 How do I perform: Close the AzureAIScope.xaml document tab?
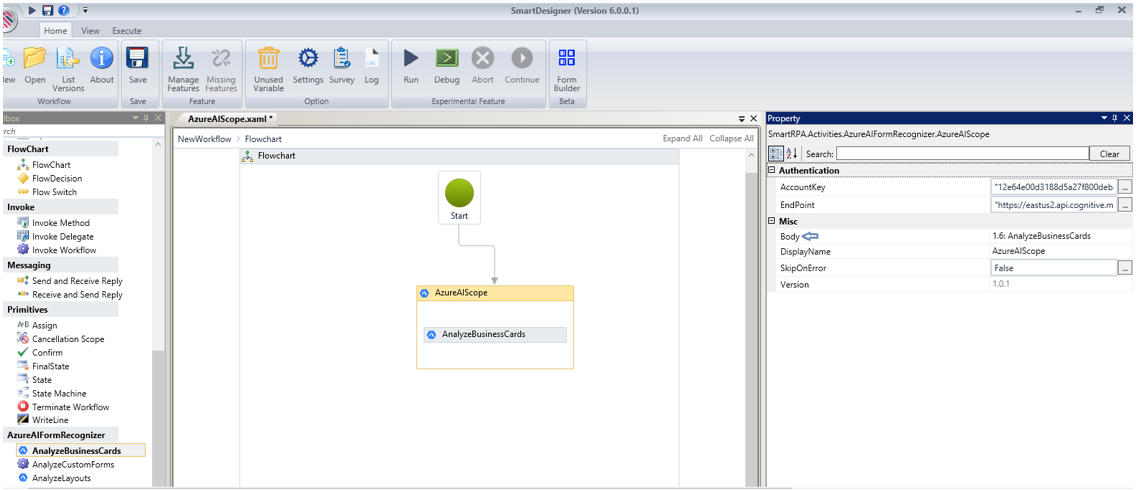point(753,118)
